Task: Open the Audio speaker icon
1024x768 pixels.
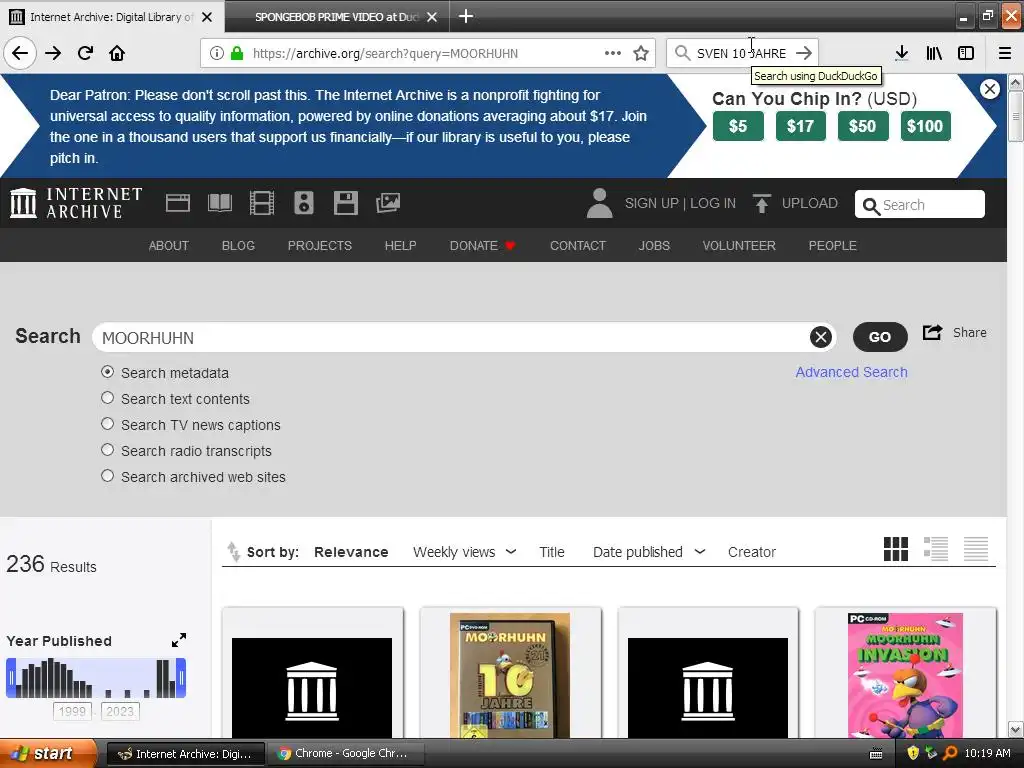Action: [304, 203]
